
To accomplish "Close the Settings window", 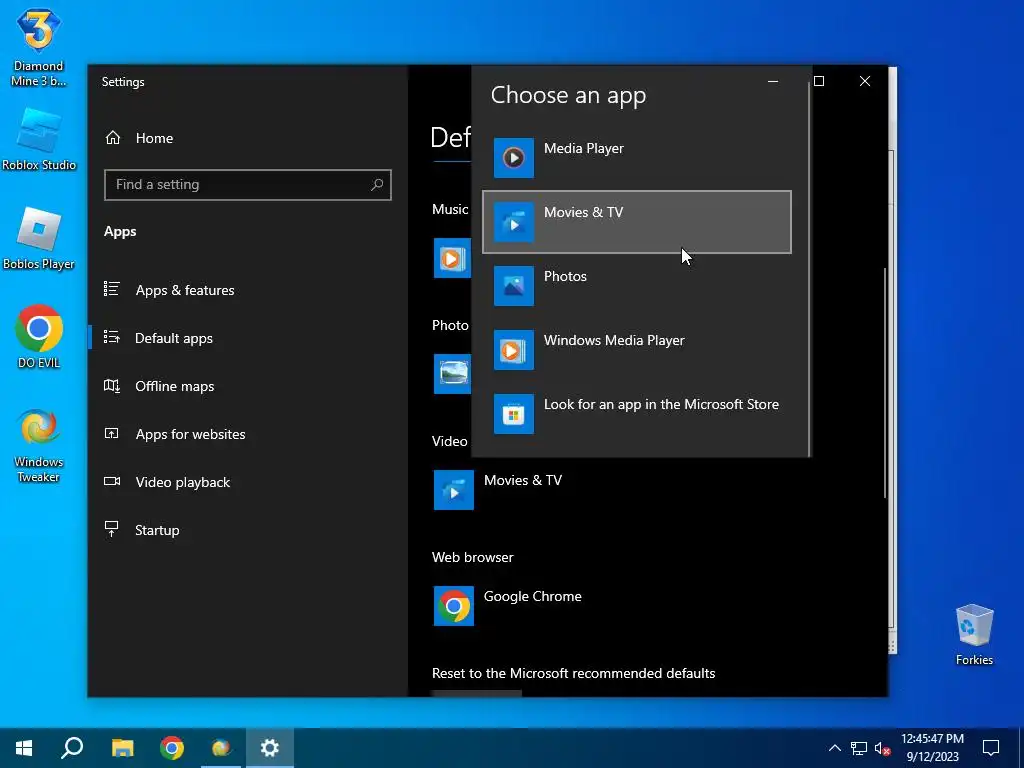I will click(865, 81).
